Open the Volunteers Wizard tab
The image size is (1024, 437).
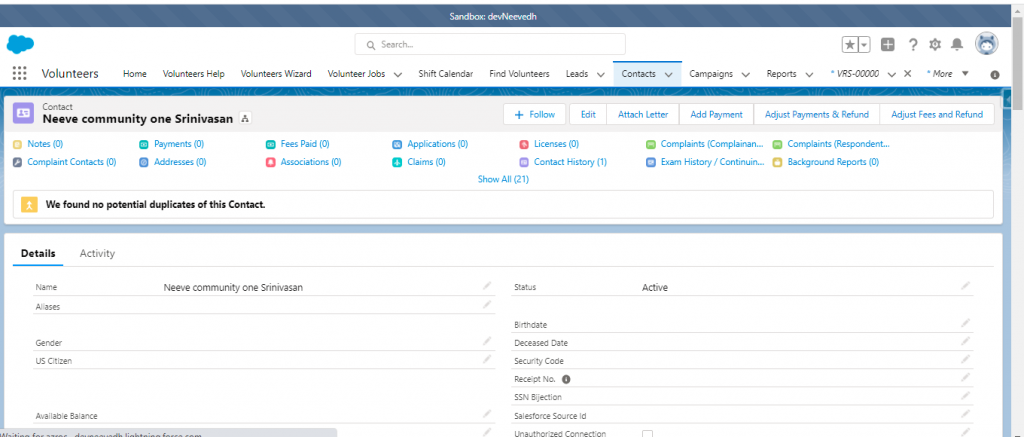click(x=276, y=74)
